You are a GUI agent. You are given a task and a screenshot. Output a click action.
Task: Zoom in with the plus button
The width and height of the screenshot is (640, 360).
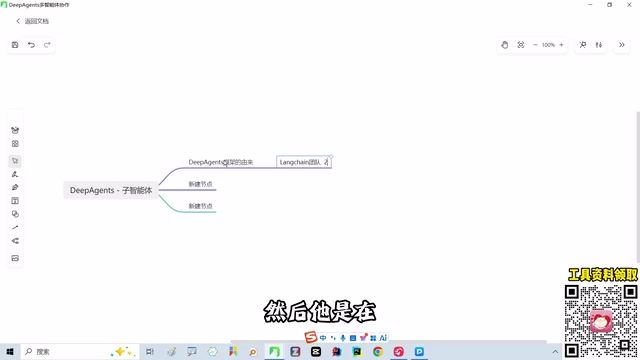click(561, 45)
